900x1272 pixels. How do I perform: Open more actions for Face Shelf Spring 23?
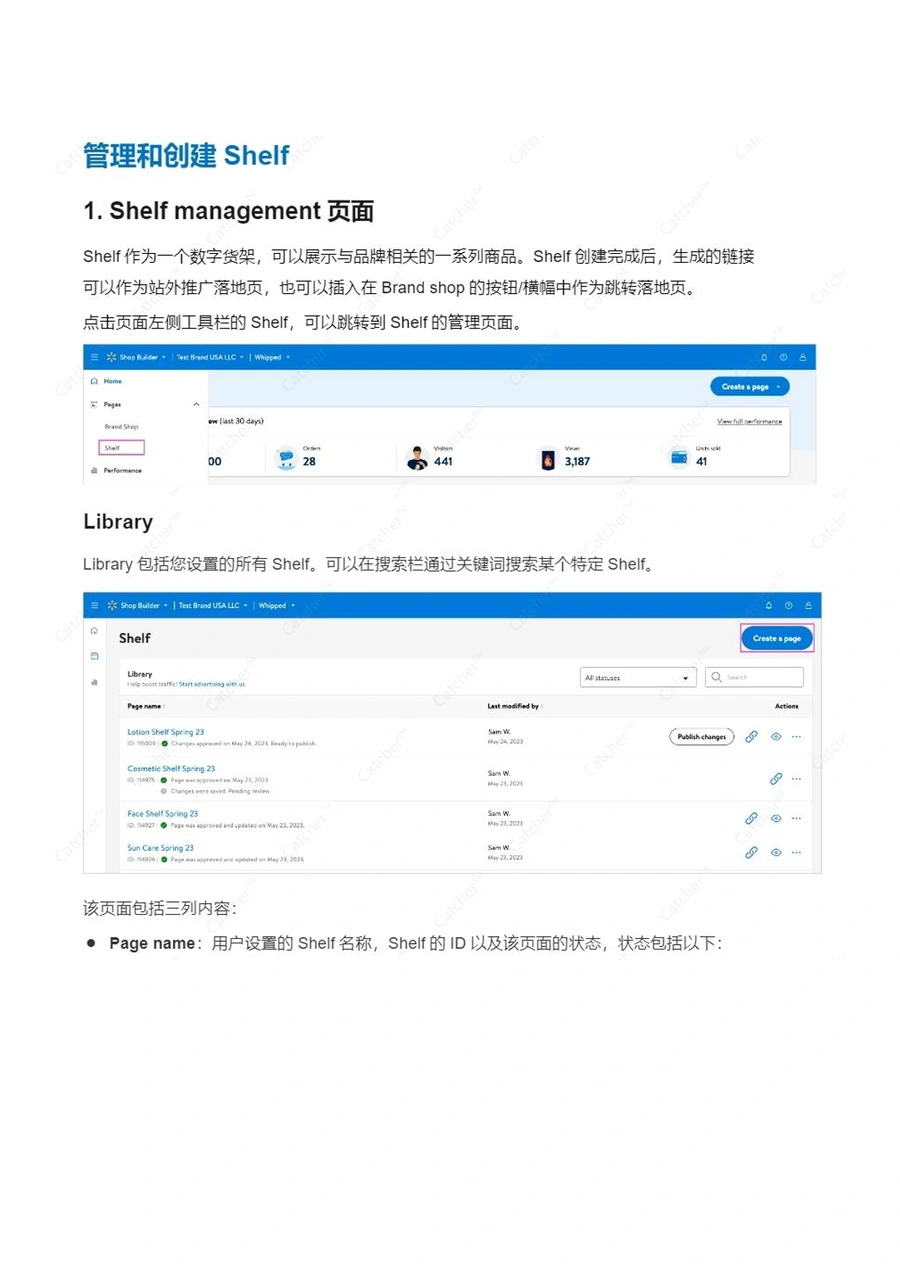796,818
